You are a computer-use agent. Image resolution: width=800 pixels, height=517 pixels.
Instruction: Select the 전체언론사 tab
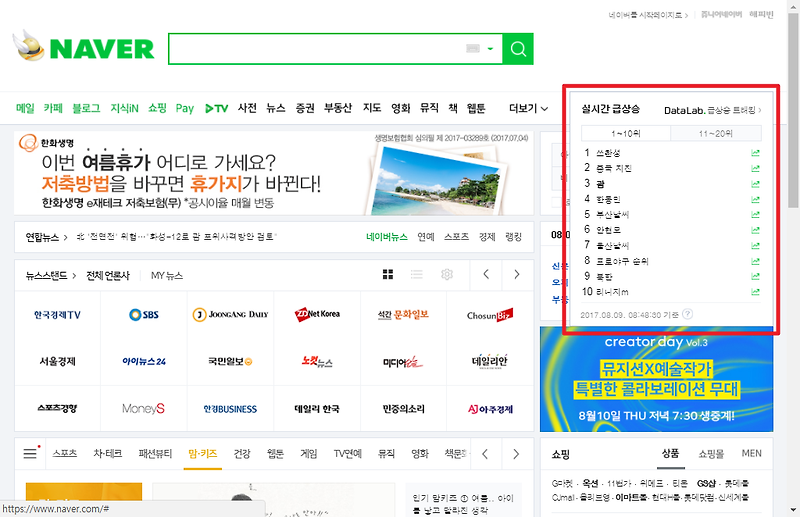coord(108,276)
